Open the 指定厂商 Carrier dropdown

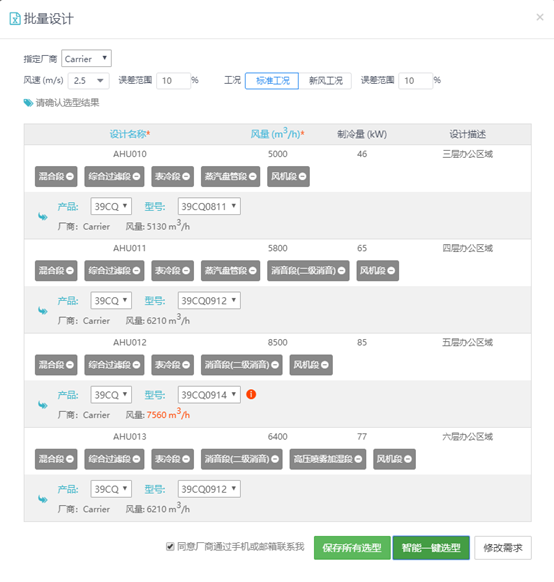[86, 58]
